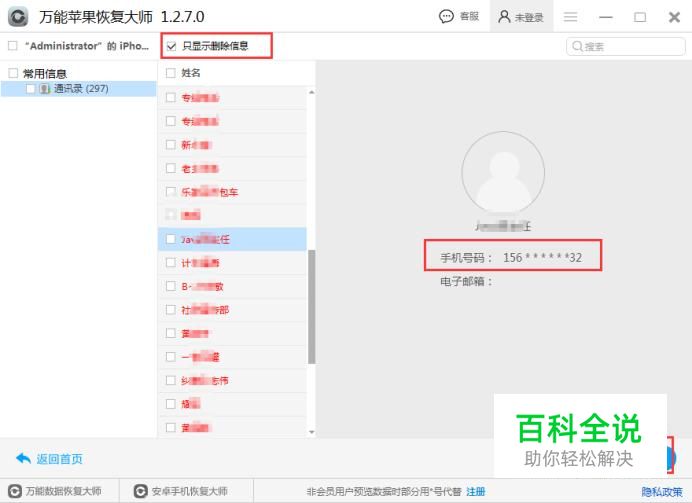Select contact row ending in 部
This screenshot has width=692, height=503.
pyautogui.click(x=233, y=310)
